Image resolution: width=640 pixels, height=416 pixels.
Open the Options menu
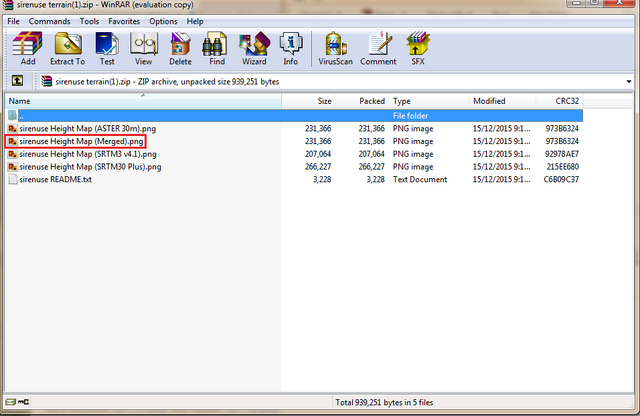coord(163,21)
